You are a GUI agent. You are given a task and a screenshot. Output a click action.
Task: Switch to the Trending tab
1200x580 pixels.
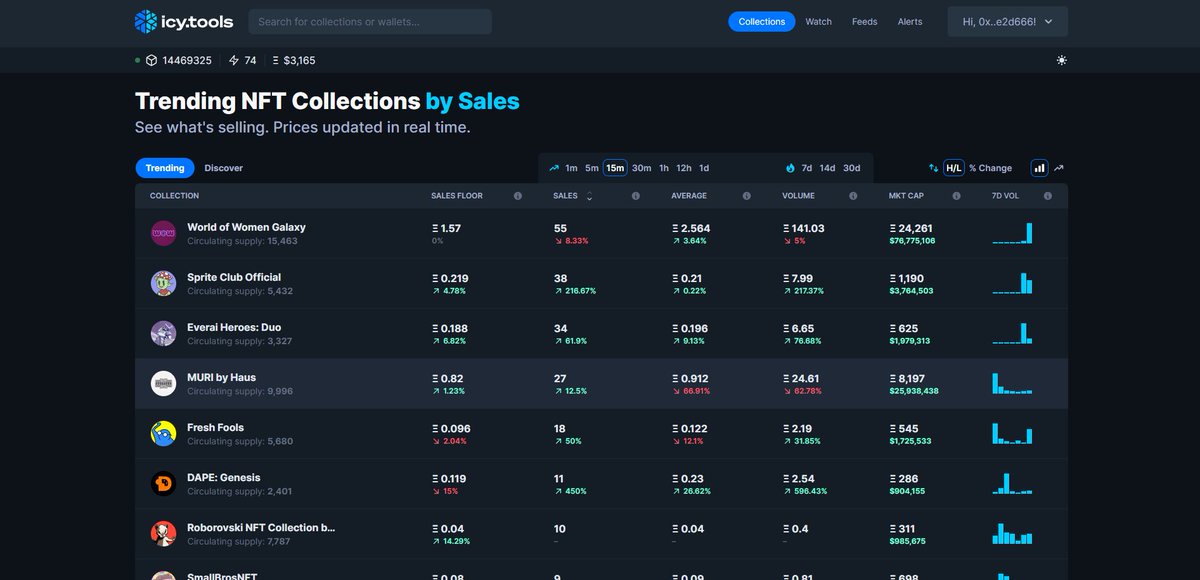tap(165, 168)
